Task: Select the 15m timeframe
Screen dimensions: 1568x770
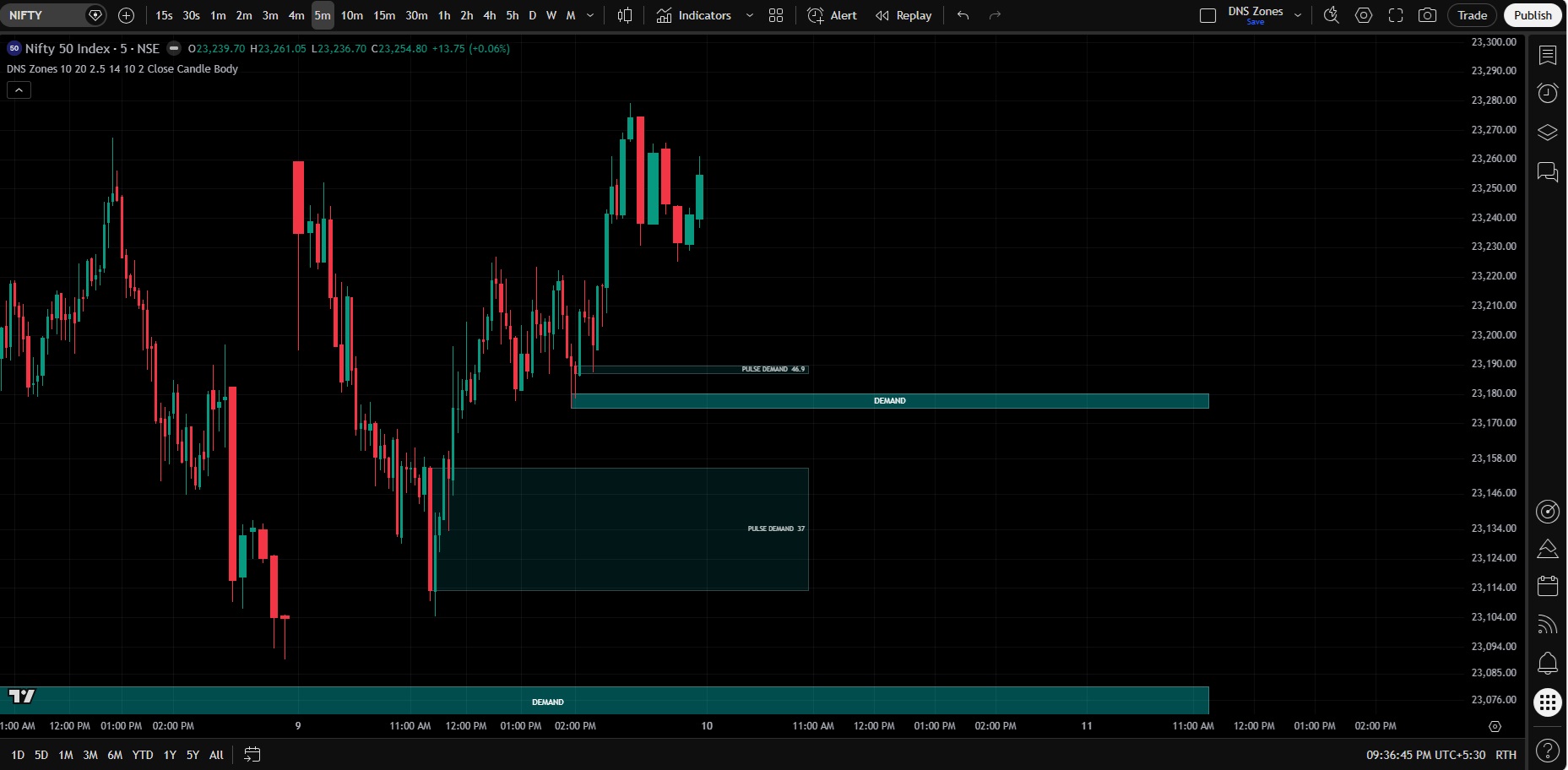Action: pos(384,15)
